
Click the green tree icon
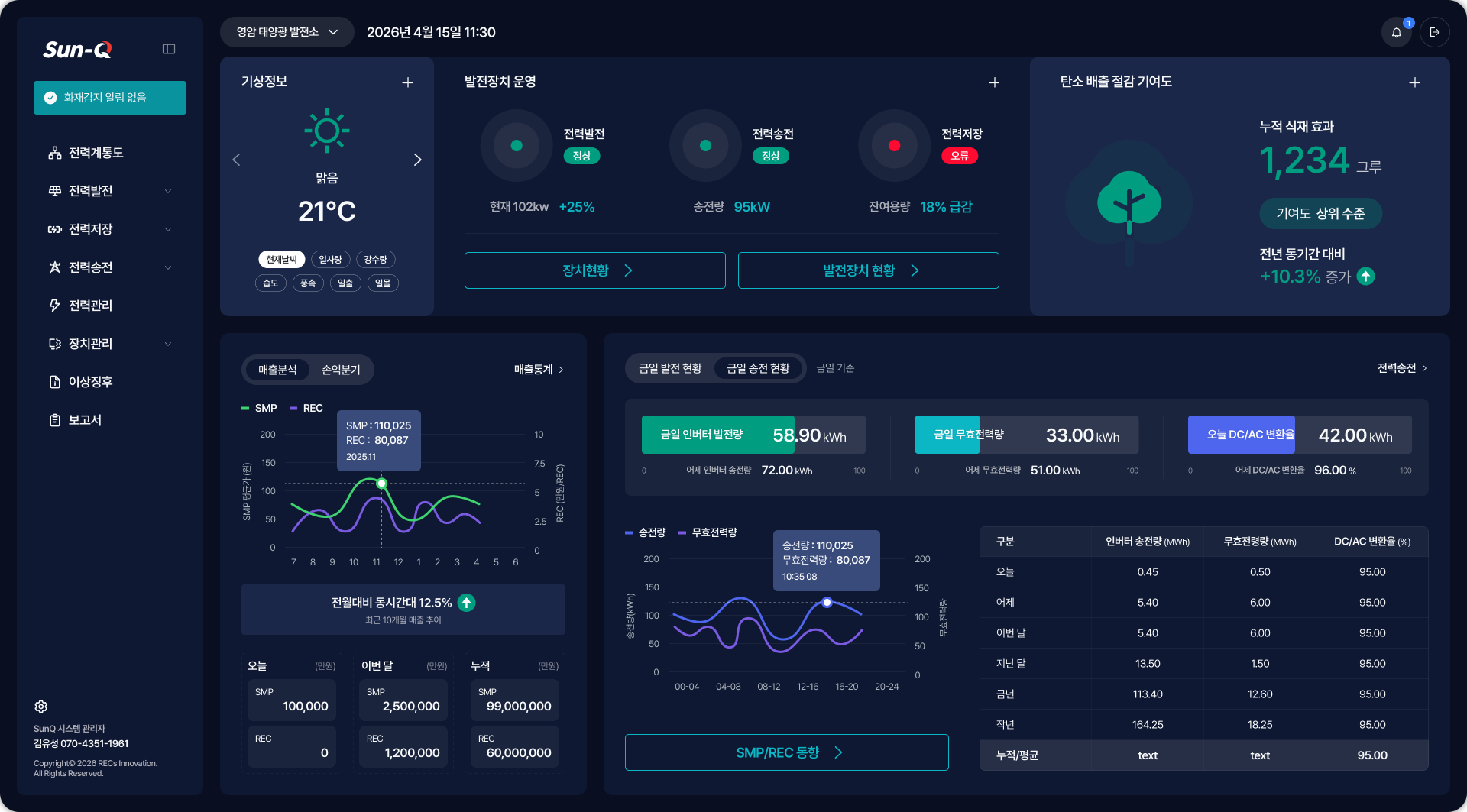pos(1129,202)
